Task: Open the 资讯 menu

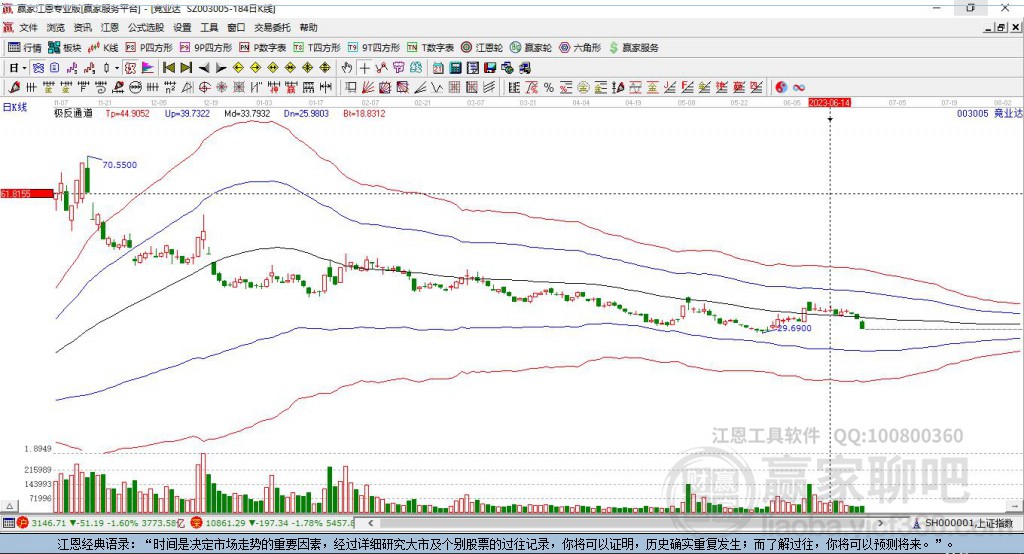Action: [x=82, y=27]
